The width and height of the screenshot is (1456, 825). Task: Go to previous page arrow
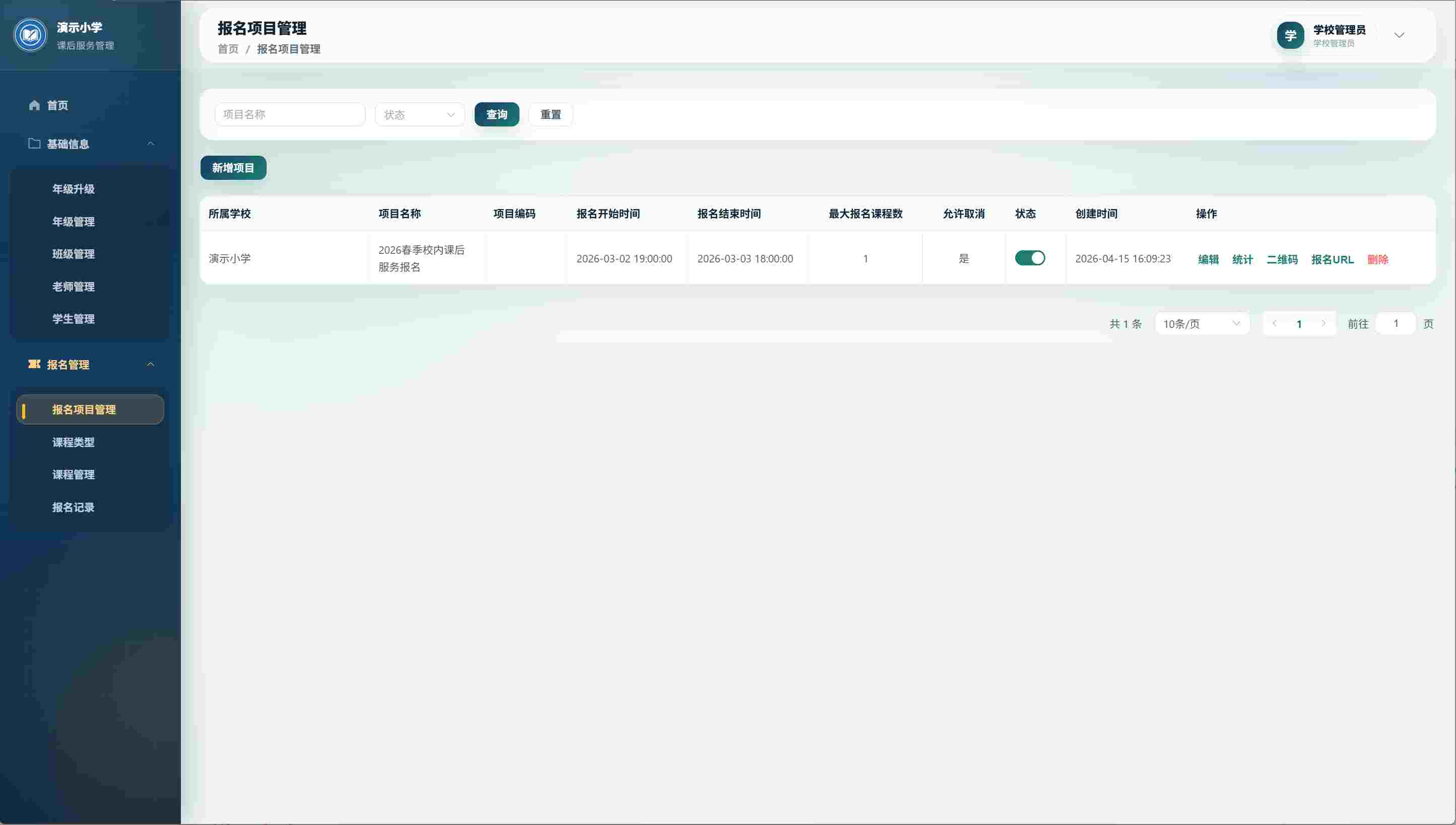[1275, 323]
